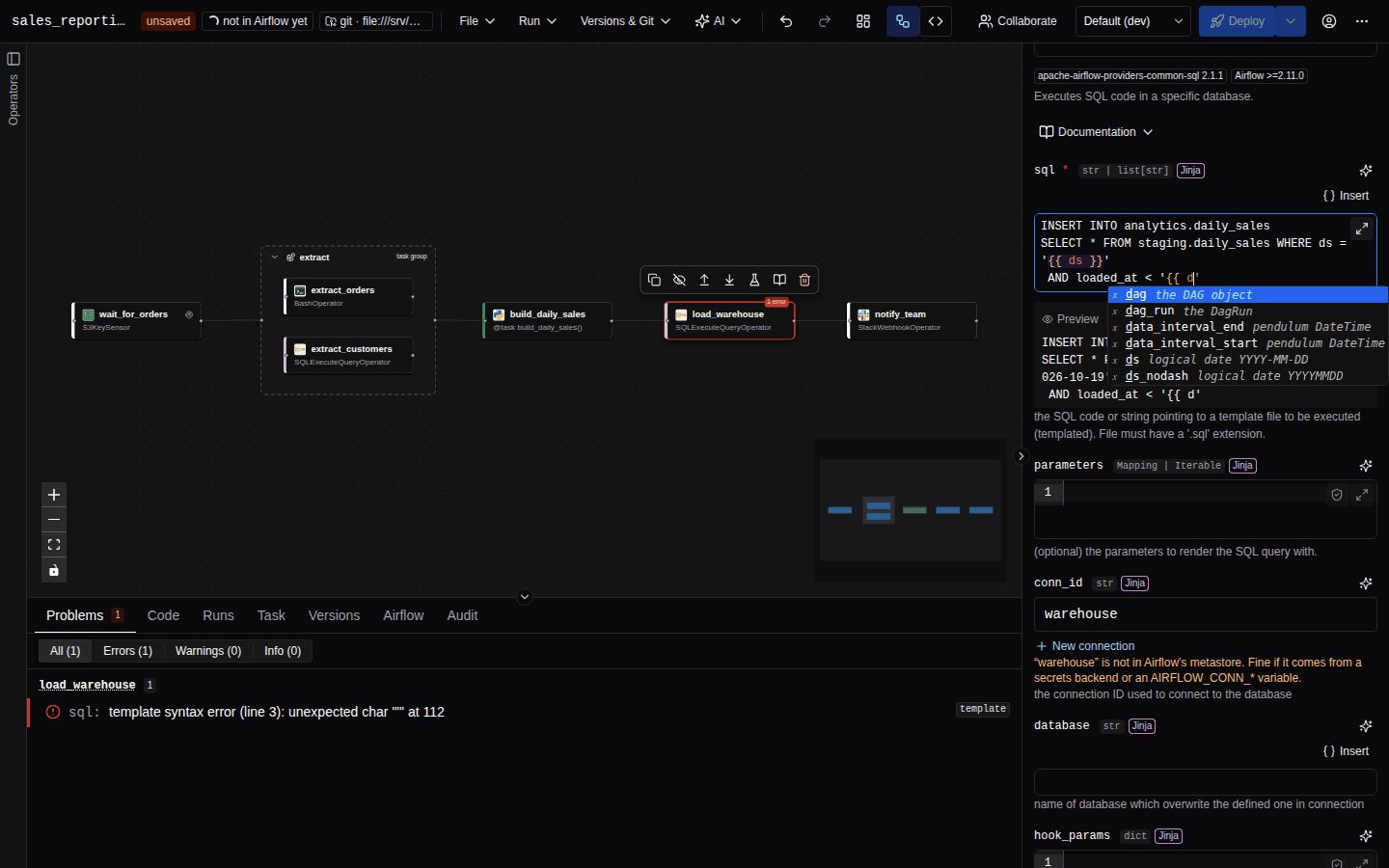Click AI sparkle icon next to conn_id field

click(x=1366, y=583)
